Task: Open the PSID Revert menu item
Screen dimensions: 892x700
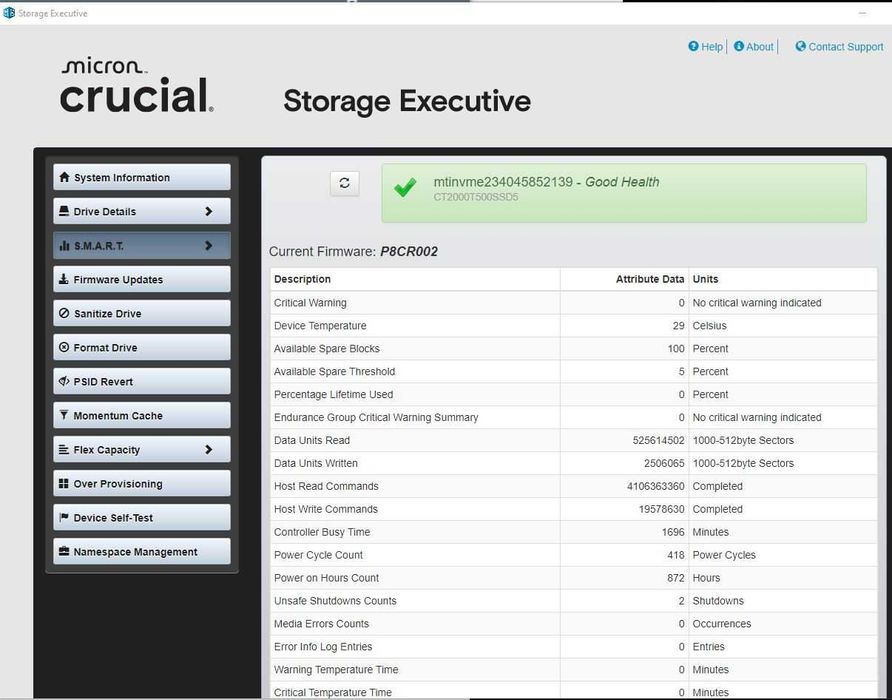Action: click(x=142, y=381)
